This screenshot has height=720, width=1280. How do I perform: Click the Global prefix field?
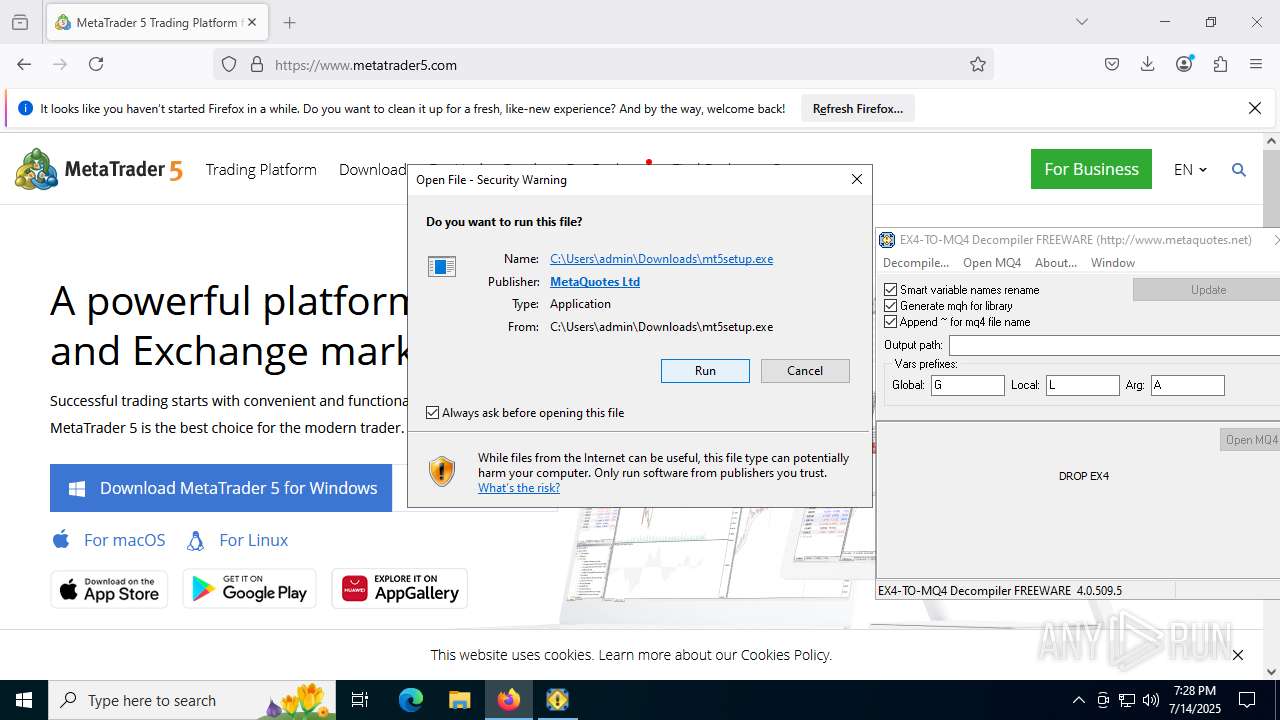click(968, 385)
